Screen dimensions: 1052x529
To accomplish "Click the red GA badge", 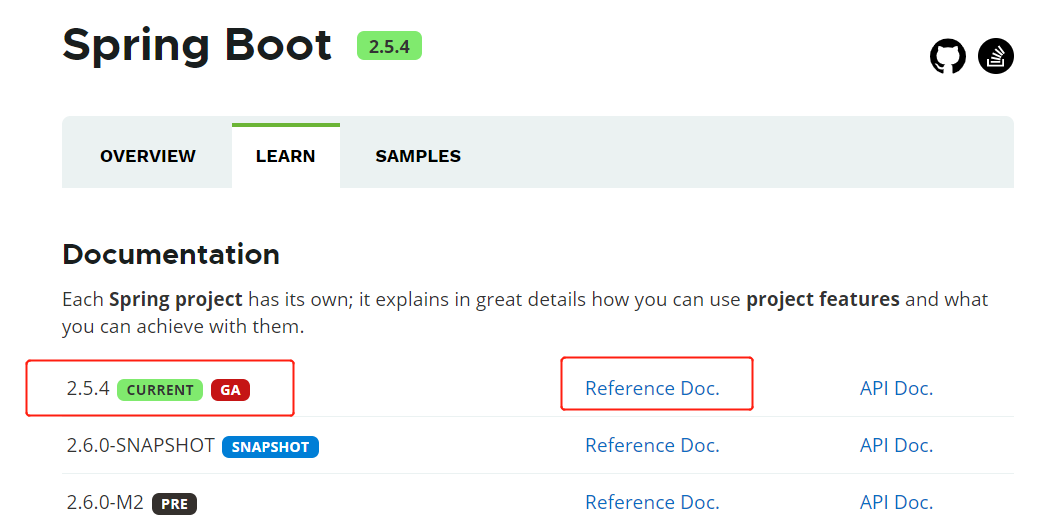I will coord(230,390).
